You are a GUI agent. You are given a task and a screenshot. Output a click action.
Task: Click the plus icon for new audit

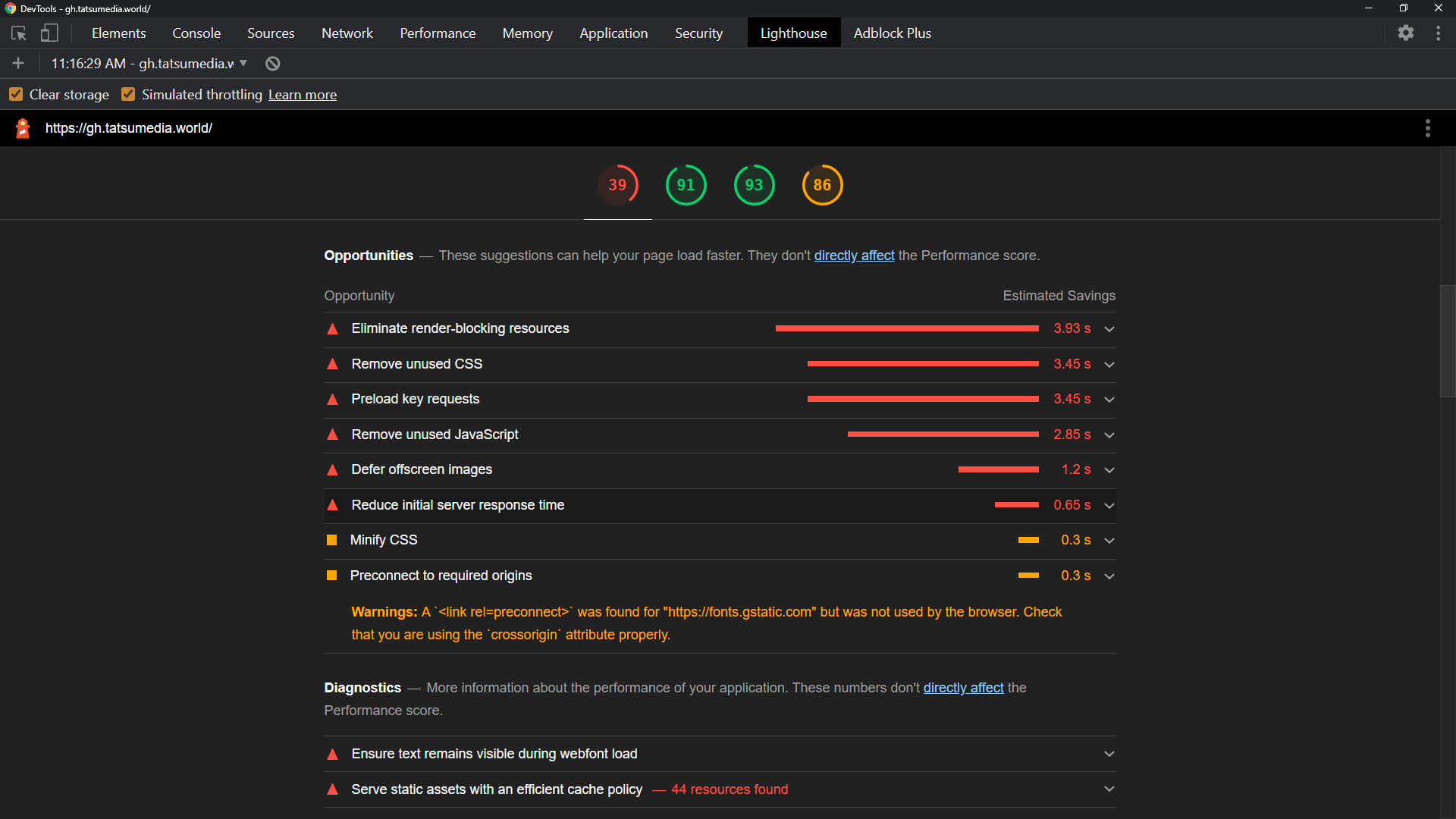pos(19,64)
